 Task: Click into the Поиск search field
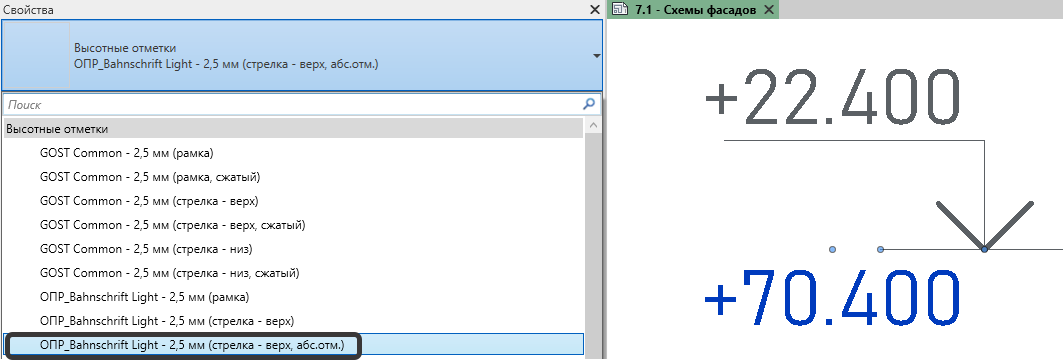coord(293,105)
